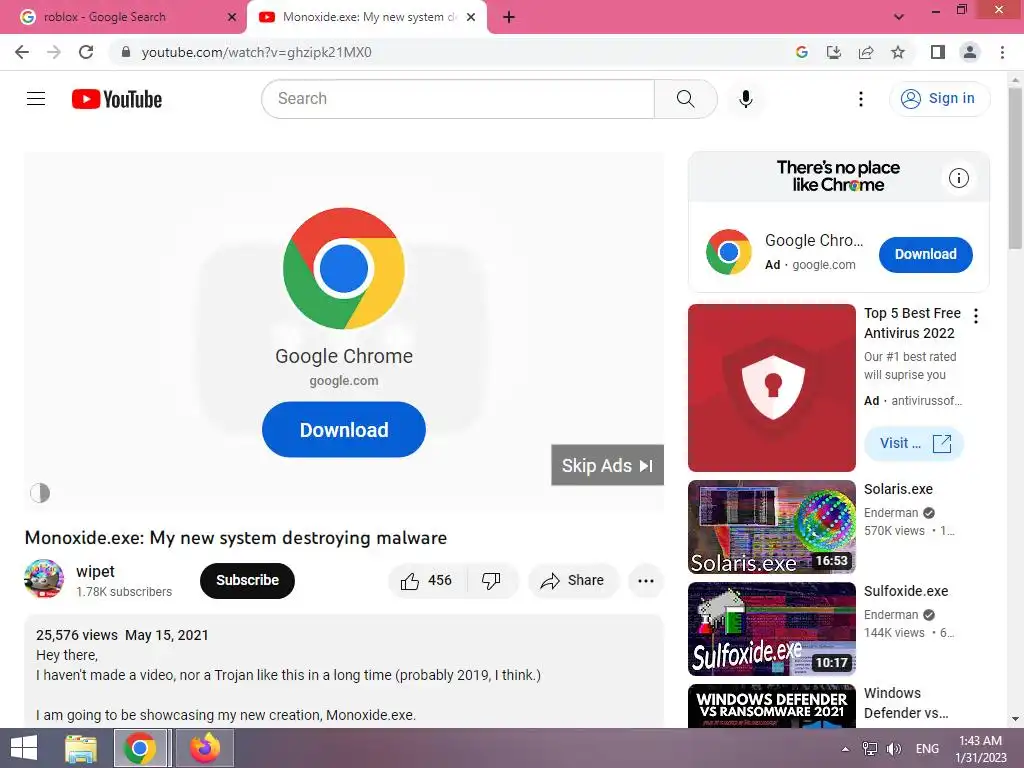Subscribe to wipet channel
Image resolution: width=1024 pixels, height=768 pixels.
pyautogui.click(x=248, y=580)
